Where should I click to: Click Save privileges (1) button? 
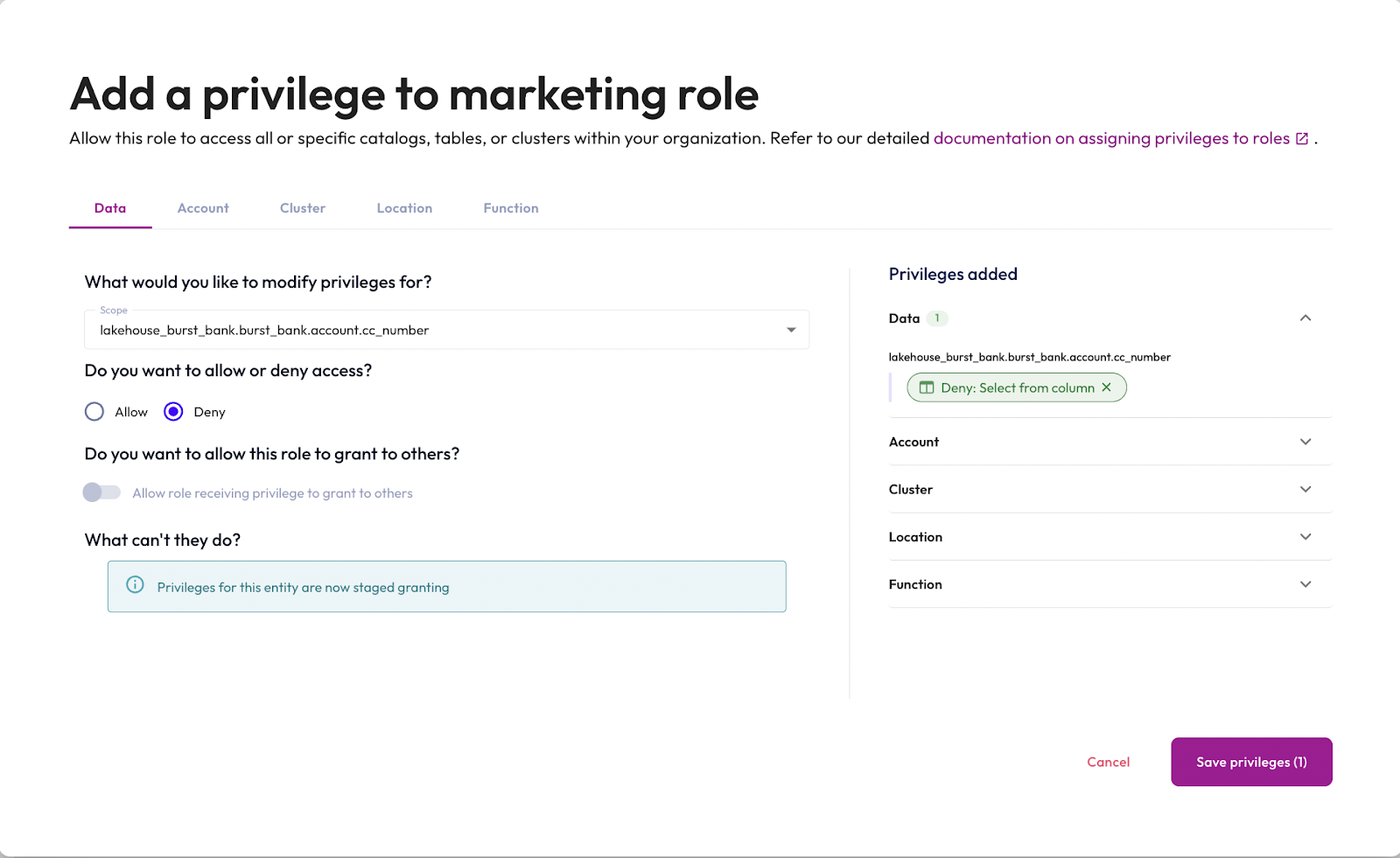pyautogui.click(x=1251, y=762)
